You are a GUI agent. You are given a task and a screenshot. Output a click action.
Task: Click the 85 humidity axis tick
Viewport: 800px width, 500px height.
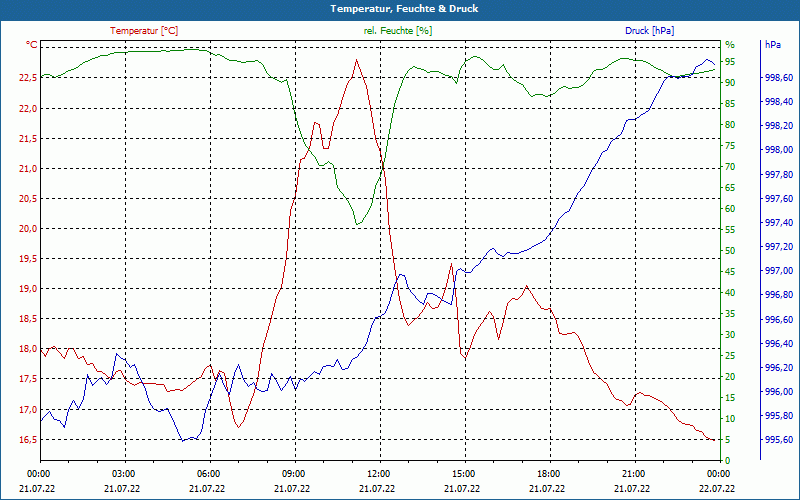point(730,104)
